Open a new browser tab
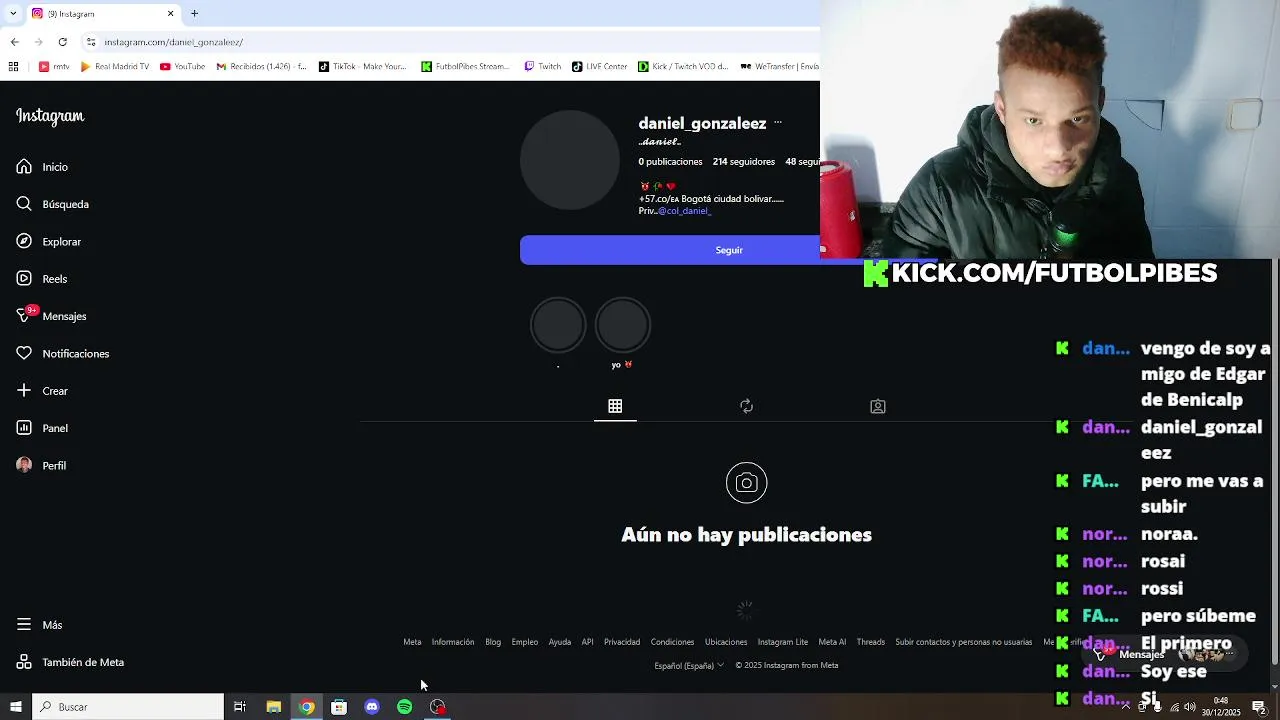1280x720 pixels. [x=195, y=14]
